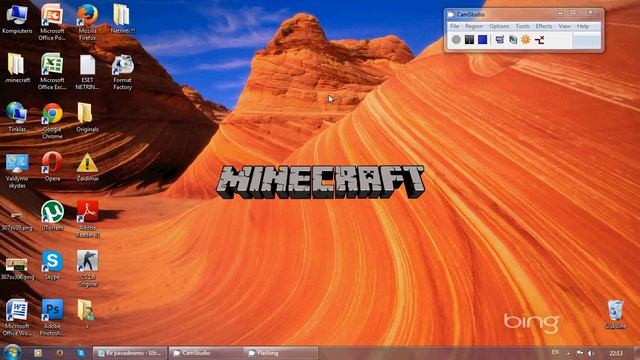Click the pinned Skype taskbar icon
Viewport: 640px width, 360px height.
[81, 353]
